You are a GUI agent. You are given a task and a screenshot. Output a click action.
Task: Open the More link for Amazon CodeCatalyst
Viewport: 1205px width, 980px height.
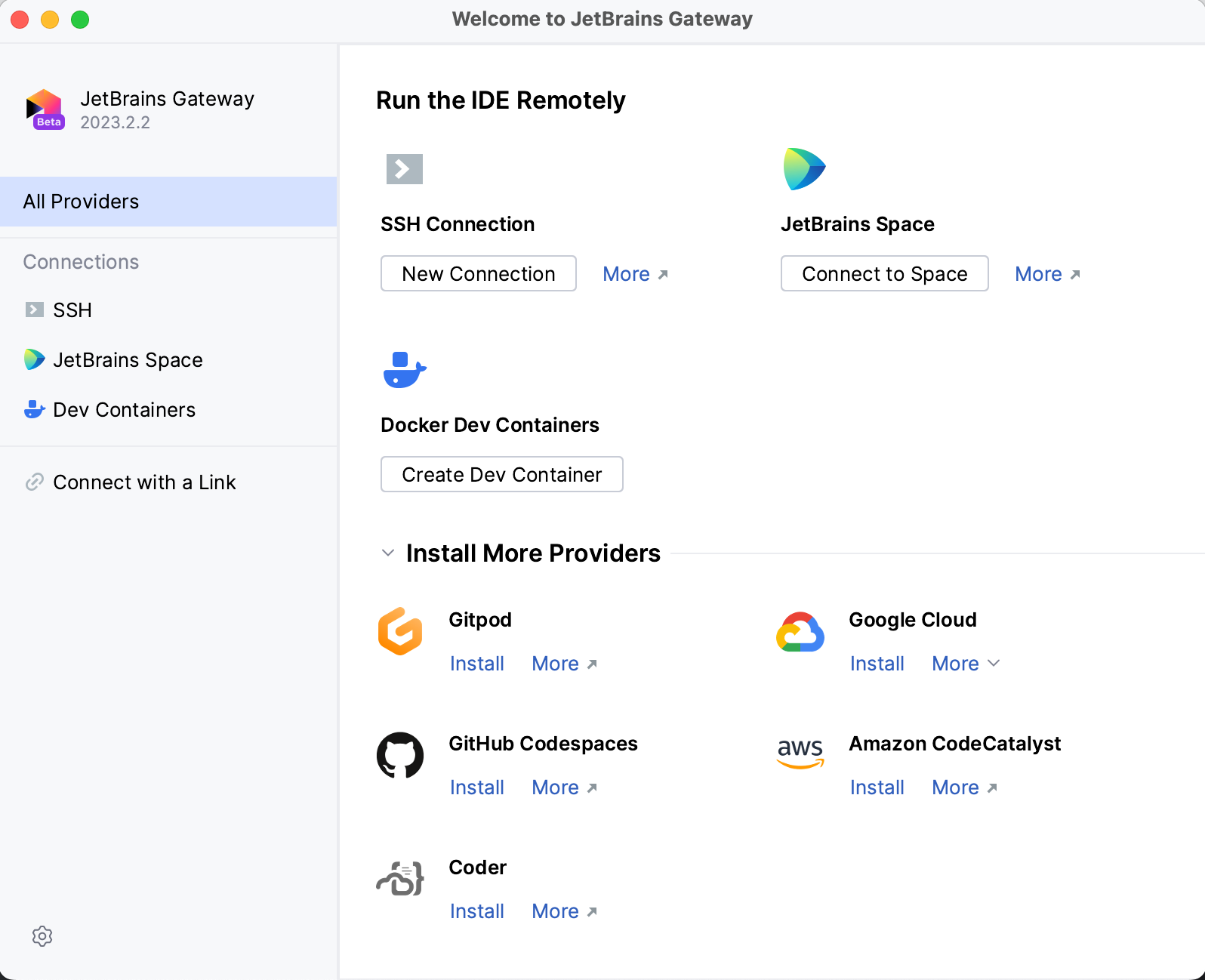(965, 787)
